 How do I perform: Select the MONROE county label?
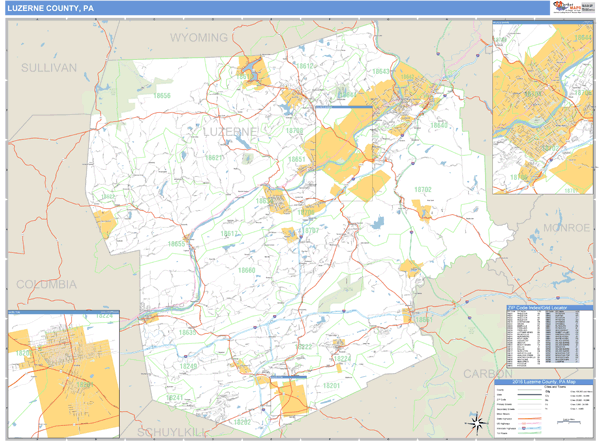(x=566, y=228)
